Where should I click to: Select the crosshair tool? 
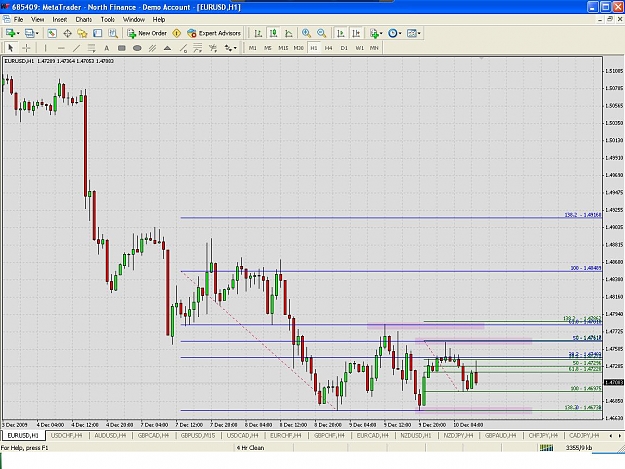[26, 48]
